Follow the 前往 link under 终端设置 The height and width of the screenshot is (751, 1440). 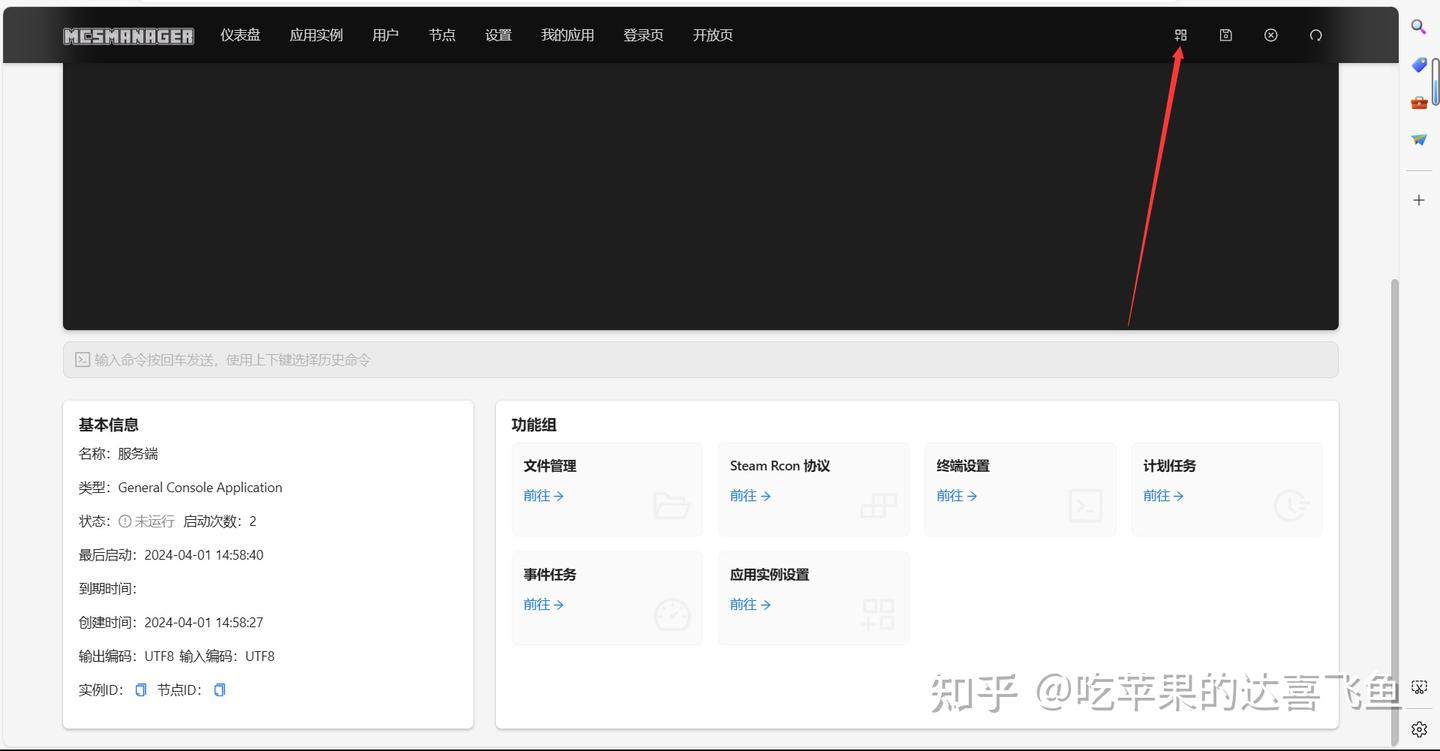tap(957, 496)
